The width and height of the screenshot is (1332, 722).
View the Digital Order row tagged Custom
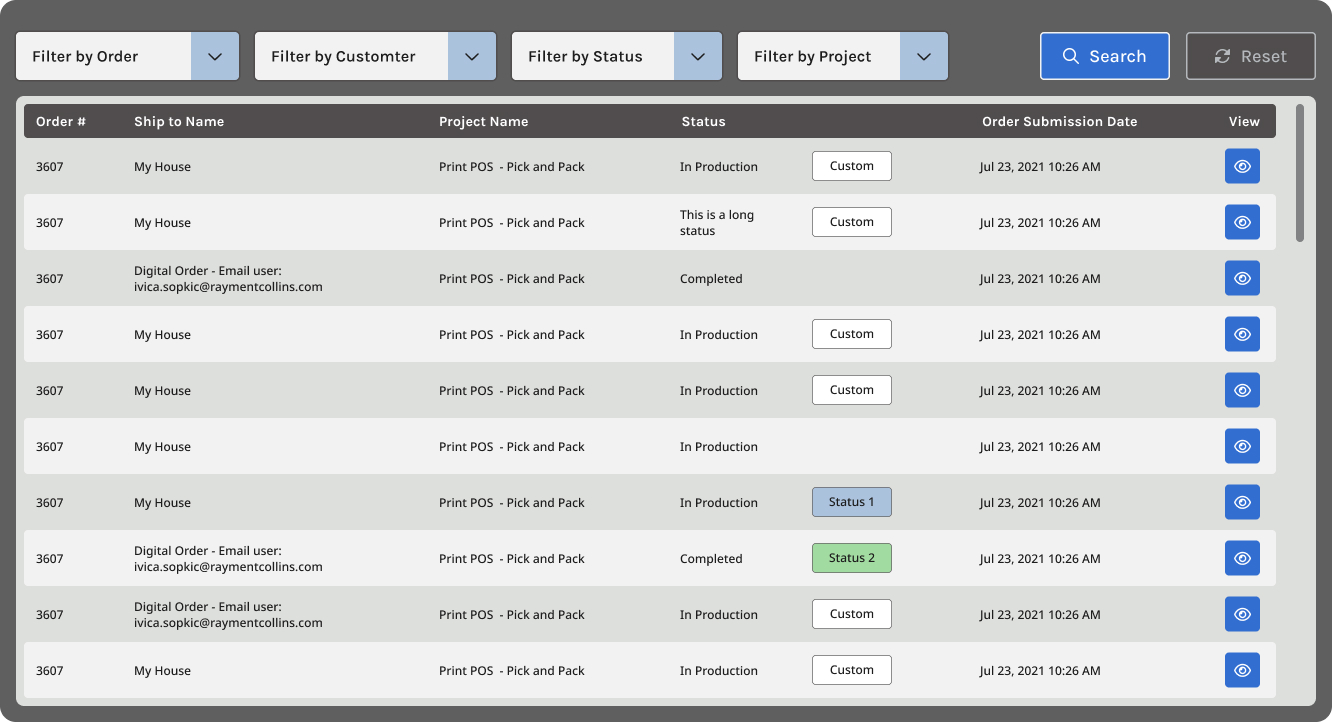tap(1242, 614)
